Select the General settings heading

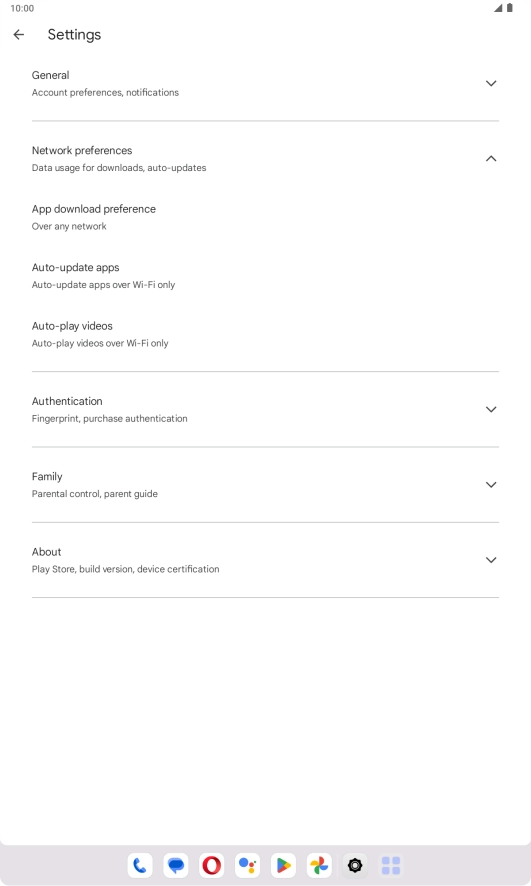[50, 75]
